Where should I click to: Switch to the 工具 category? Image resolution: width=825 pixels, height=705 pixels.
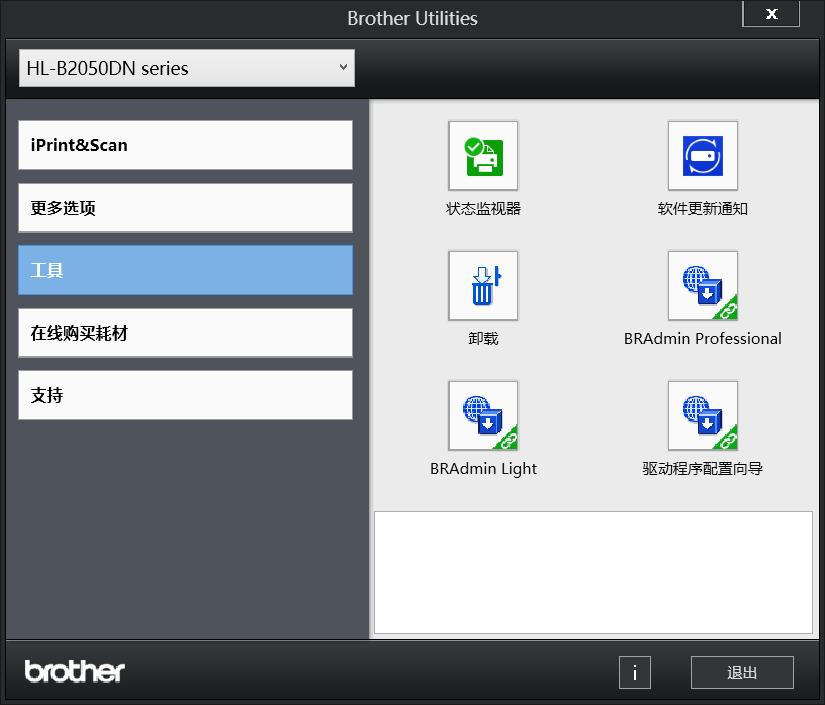184,270
